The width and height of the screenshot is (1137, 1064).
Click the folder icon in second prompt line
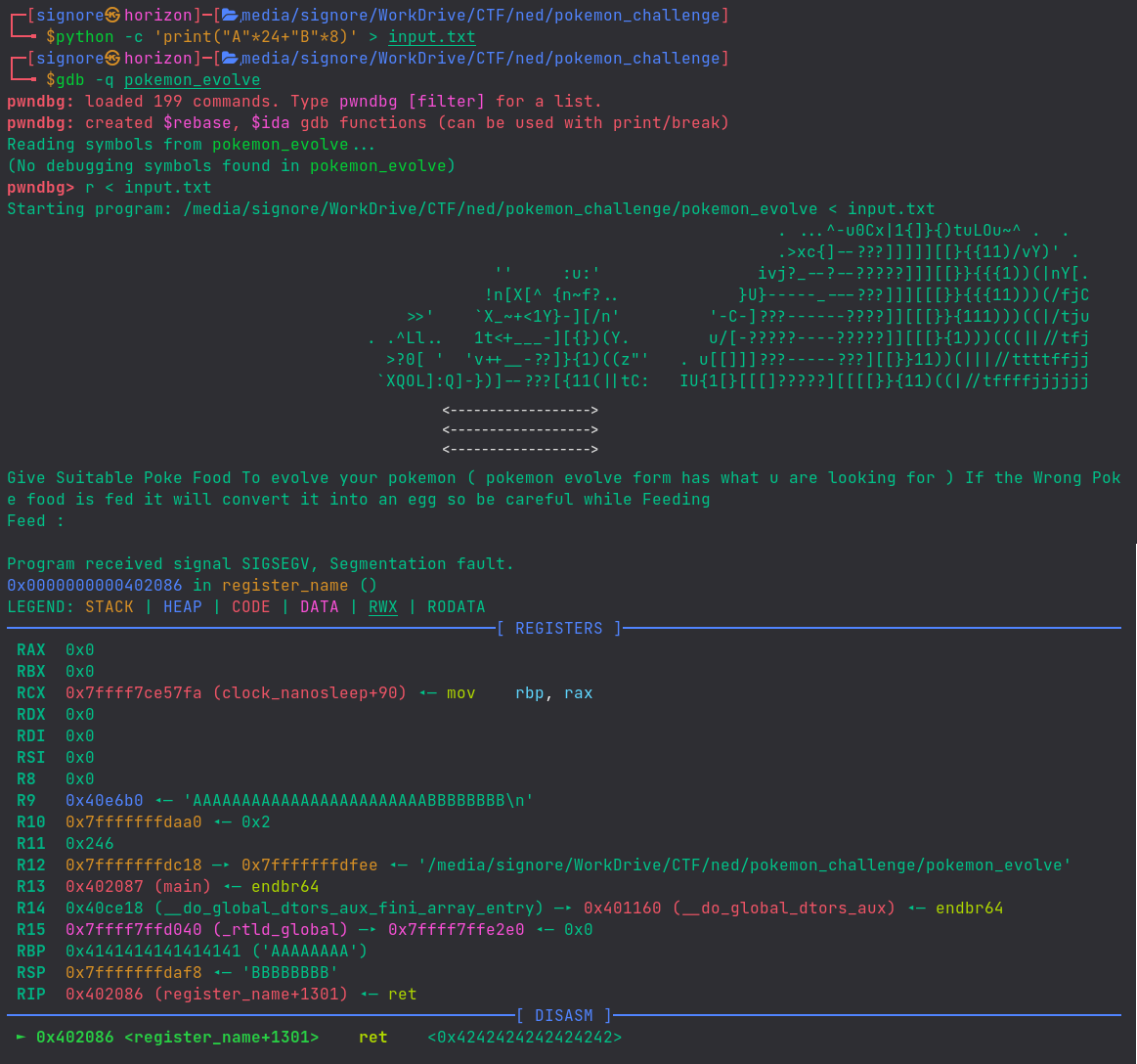point(230,59)
